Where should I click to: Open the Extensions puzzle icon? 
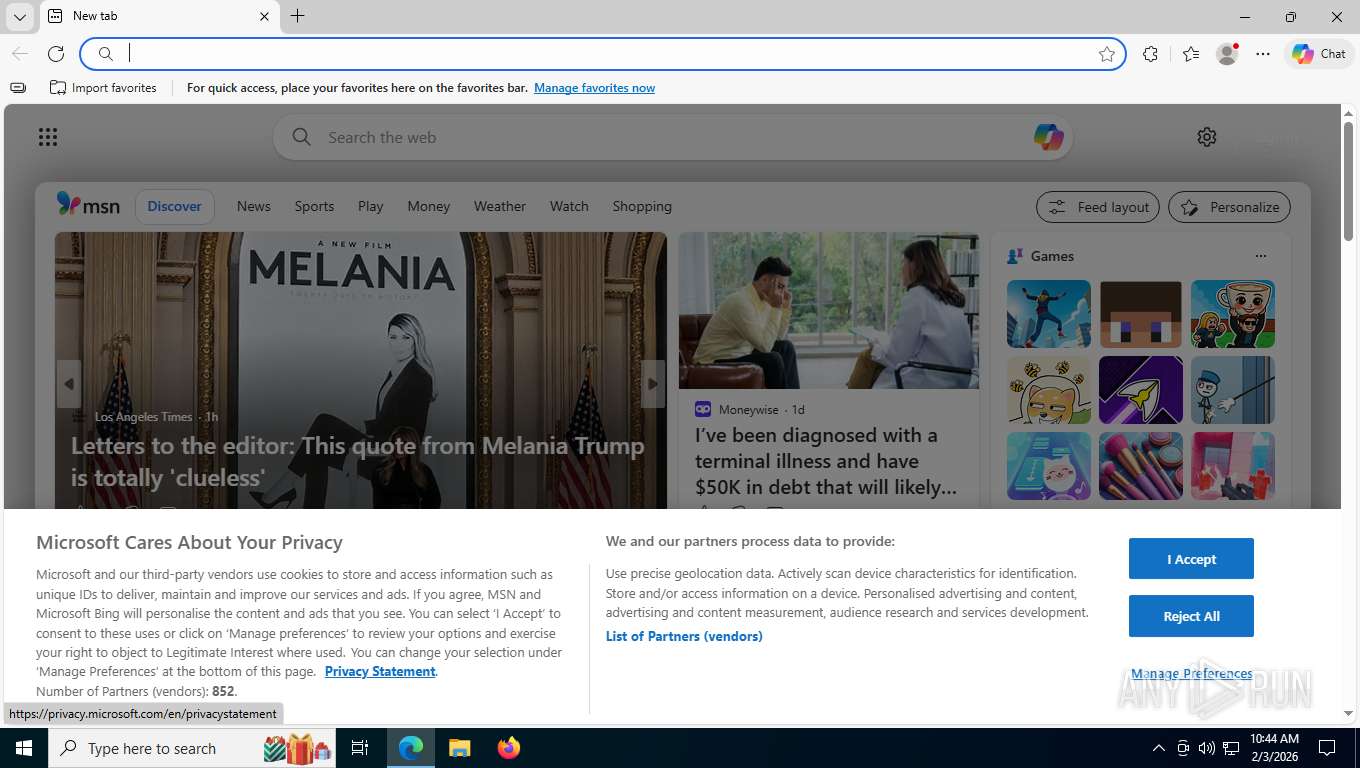click(1151, 54)
